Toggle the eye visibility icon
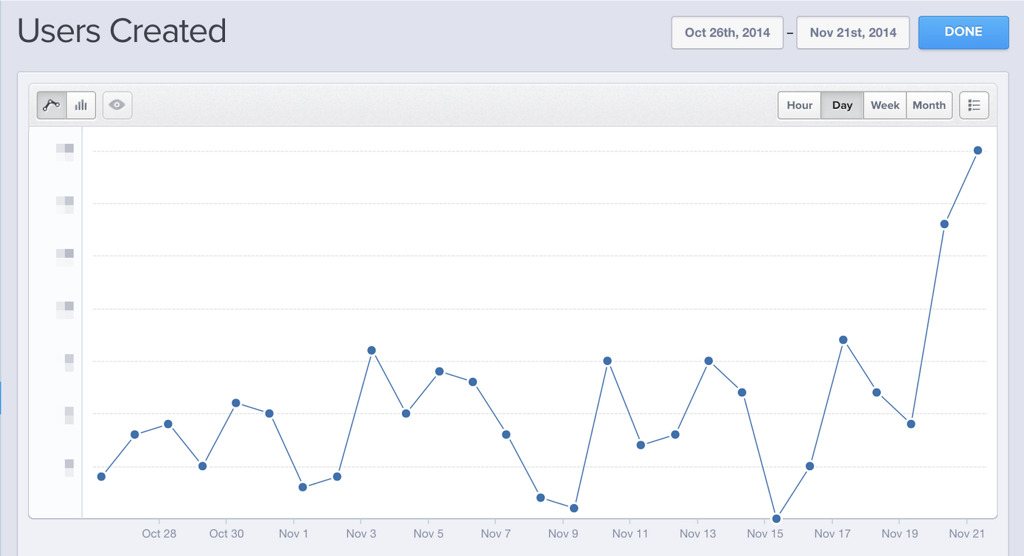 pyautogui.click(x=117, y=105)
